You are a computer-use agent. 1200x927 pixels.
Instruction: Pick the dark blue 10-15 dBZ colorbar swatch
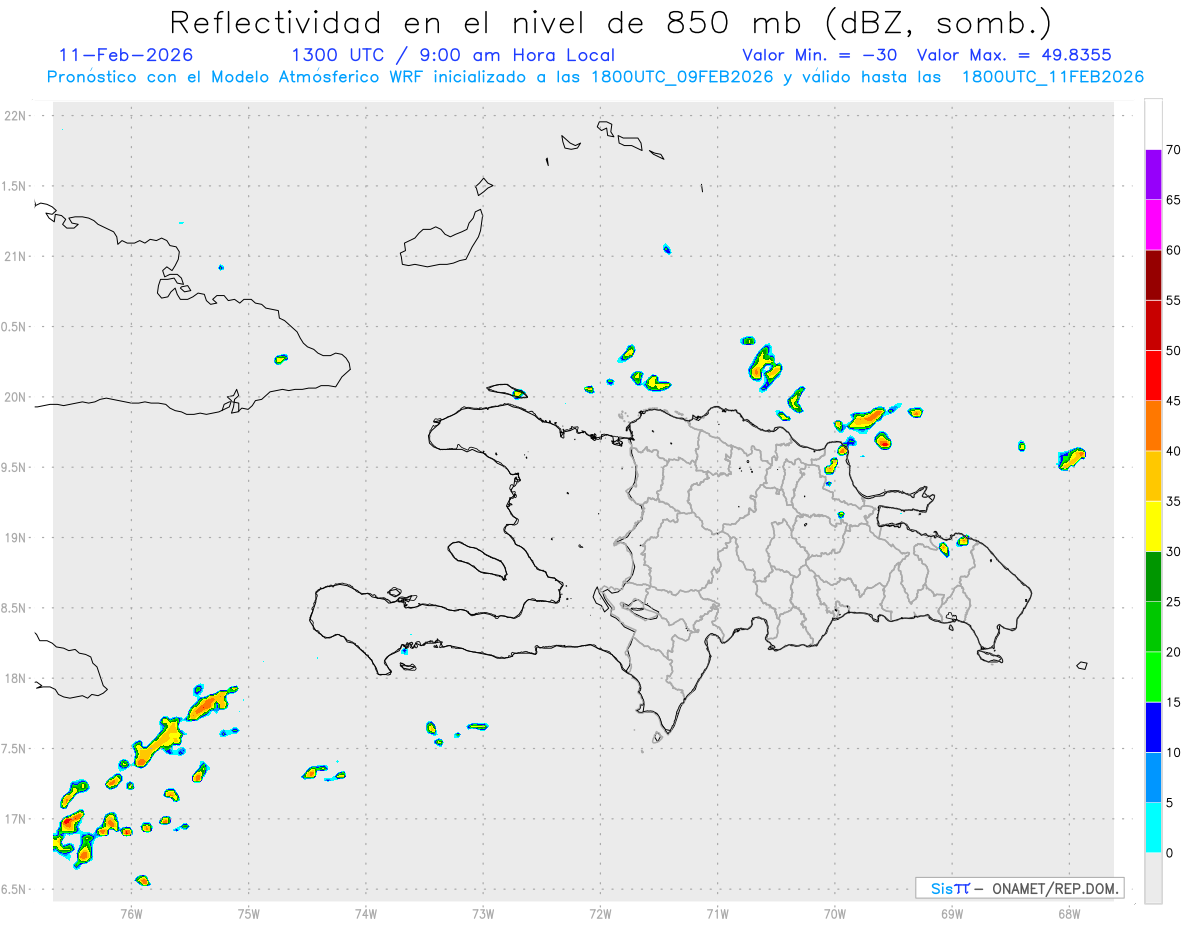coord(1153,727)
